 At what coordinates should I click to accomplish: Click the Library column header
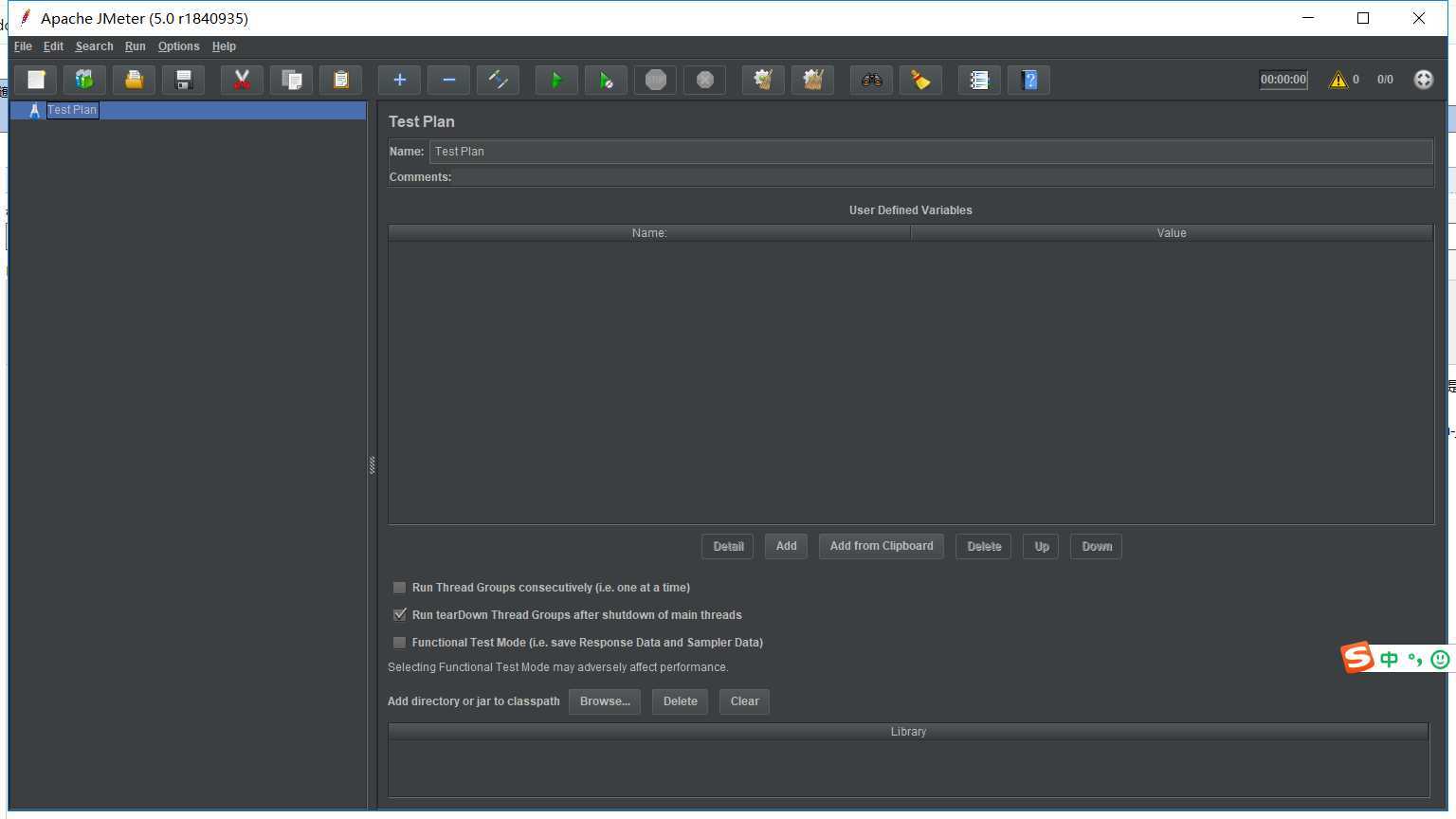[x=908, y=732]
